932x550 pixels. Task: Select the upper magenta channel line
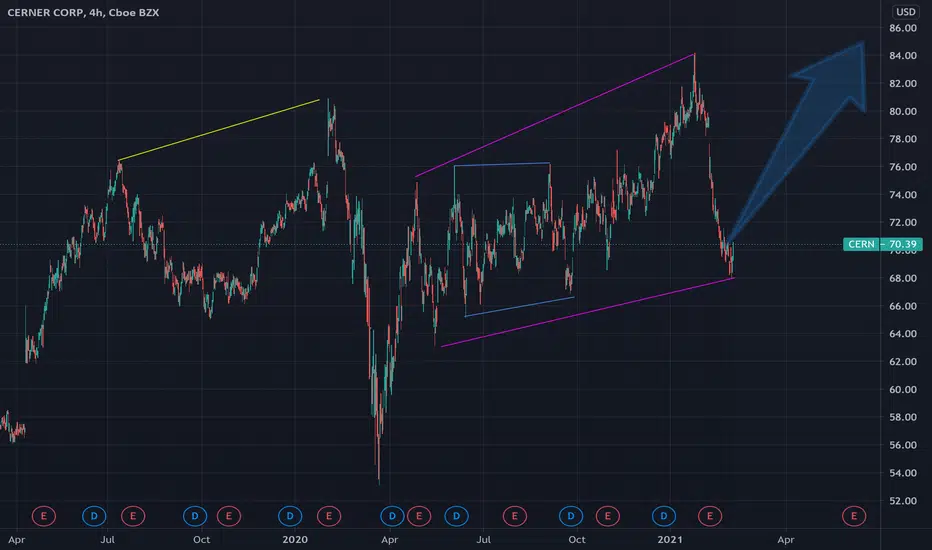(555, 115)
